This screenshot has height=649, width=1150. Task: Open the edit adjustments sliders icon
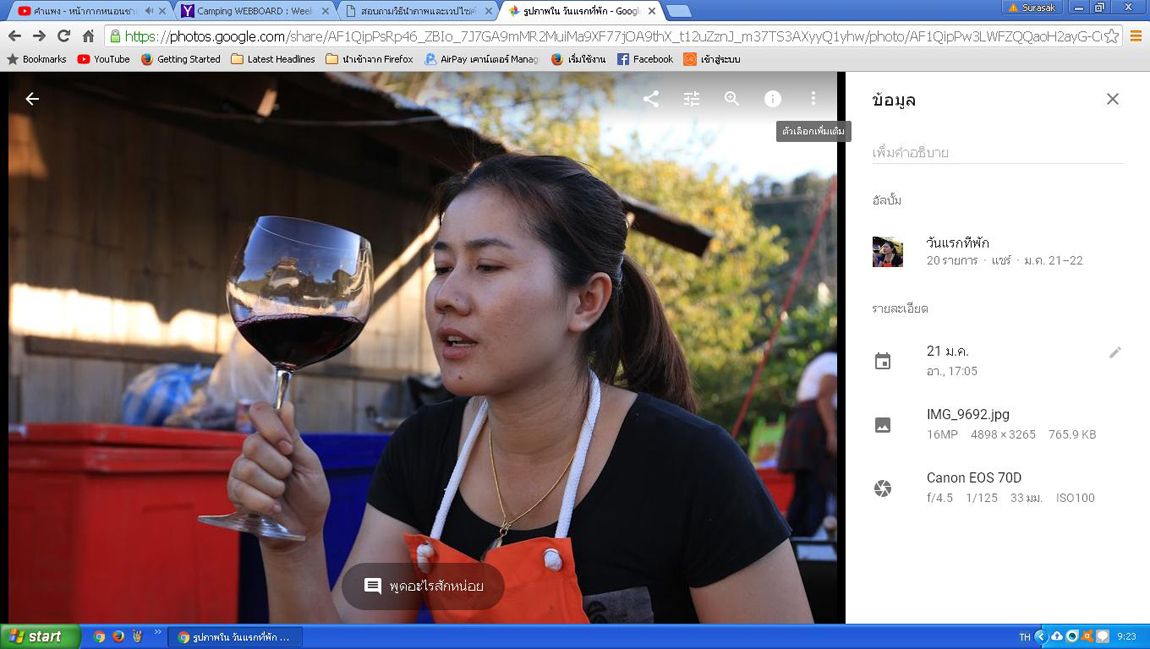tap(691, 99)
